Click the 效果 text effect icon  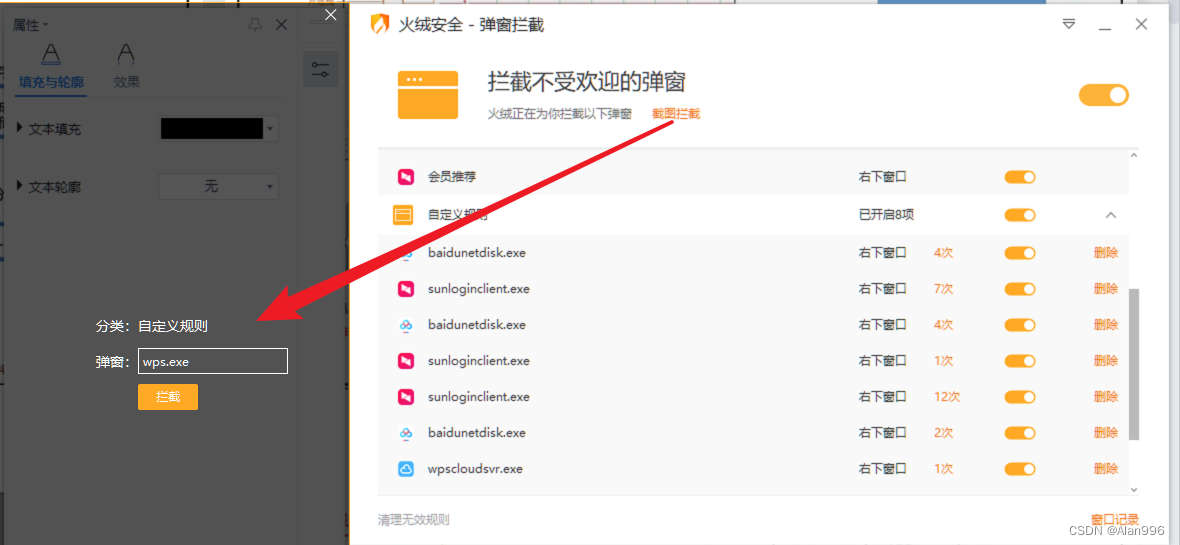[126, 54]
